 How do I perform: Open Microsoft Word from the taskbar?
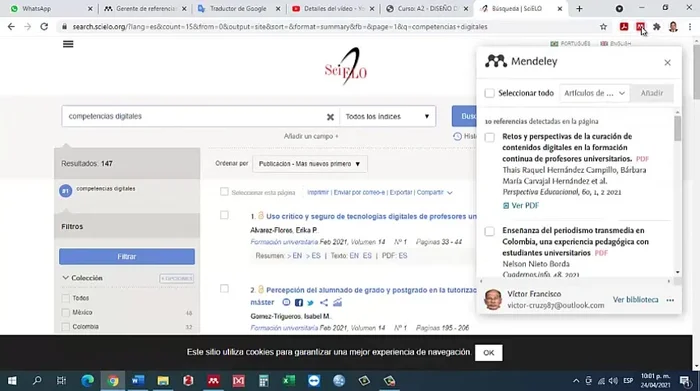coord(138,381)
